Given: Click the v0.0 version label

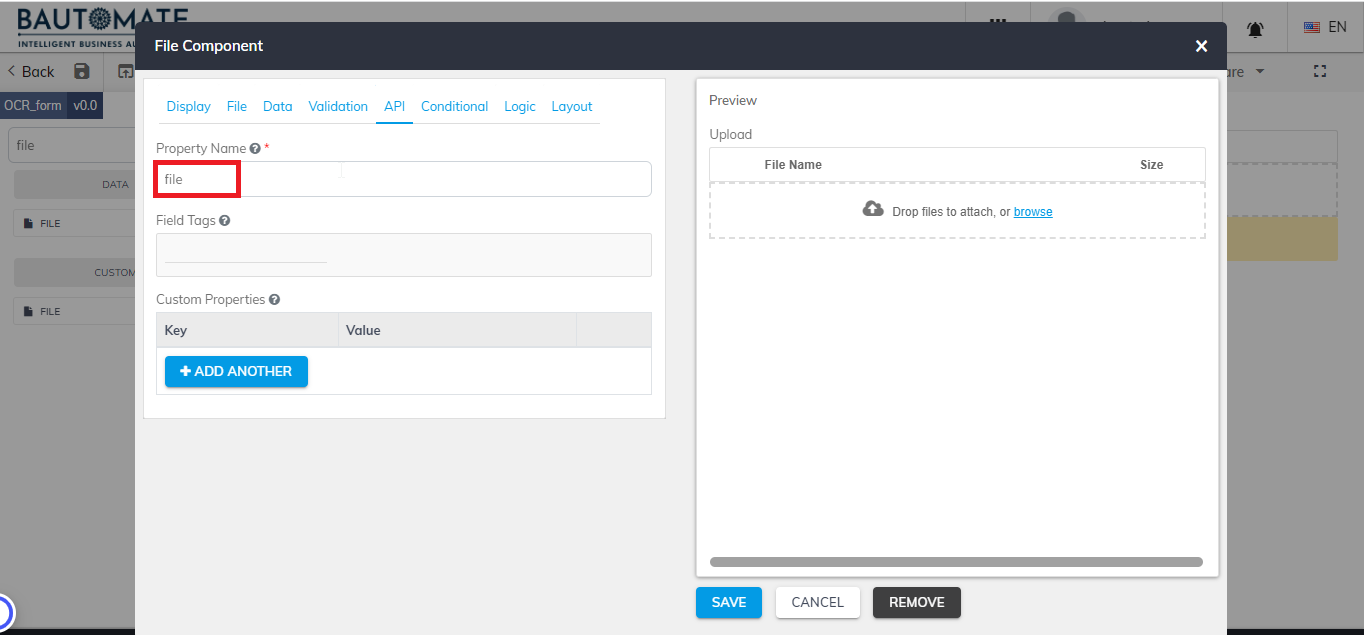Looking at the screenshot, I should pos(85,105).
